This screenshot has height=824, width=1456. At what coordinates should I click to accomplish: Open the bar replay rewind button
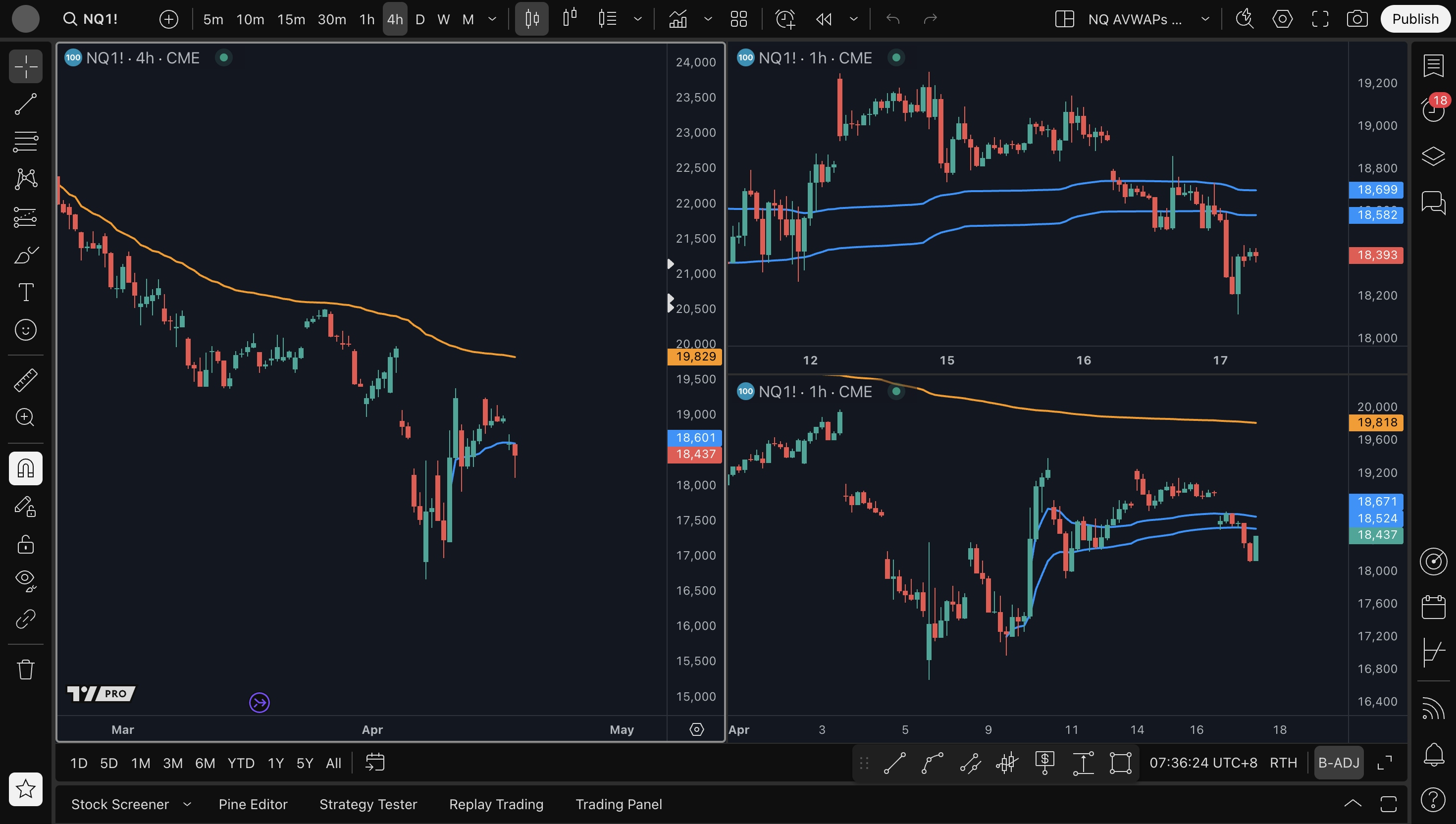824,19
